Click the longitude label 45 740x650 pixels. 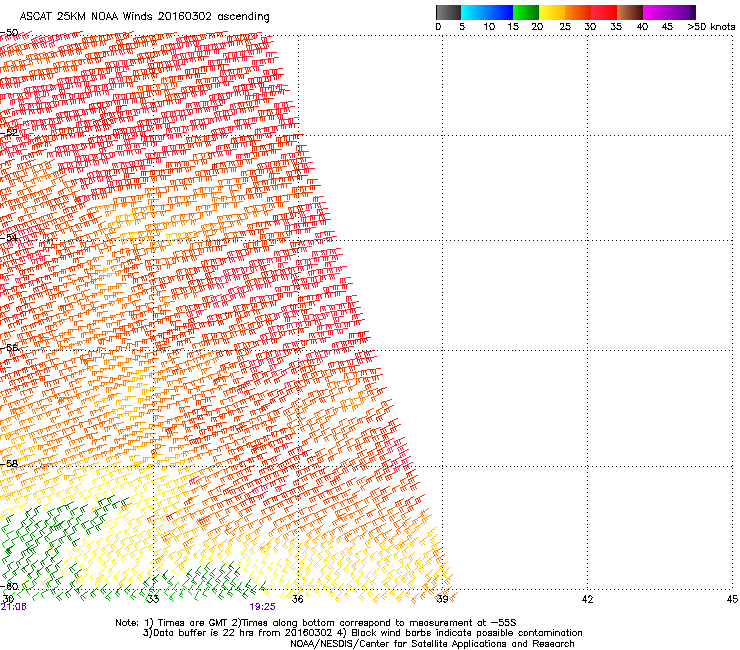[732, 599]
